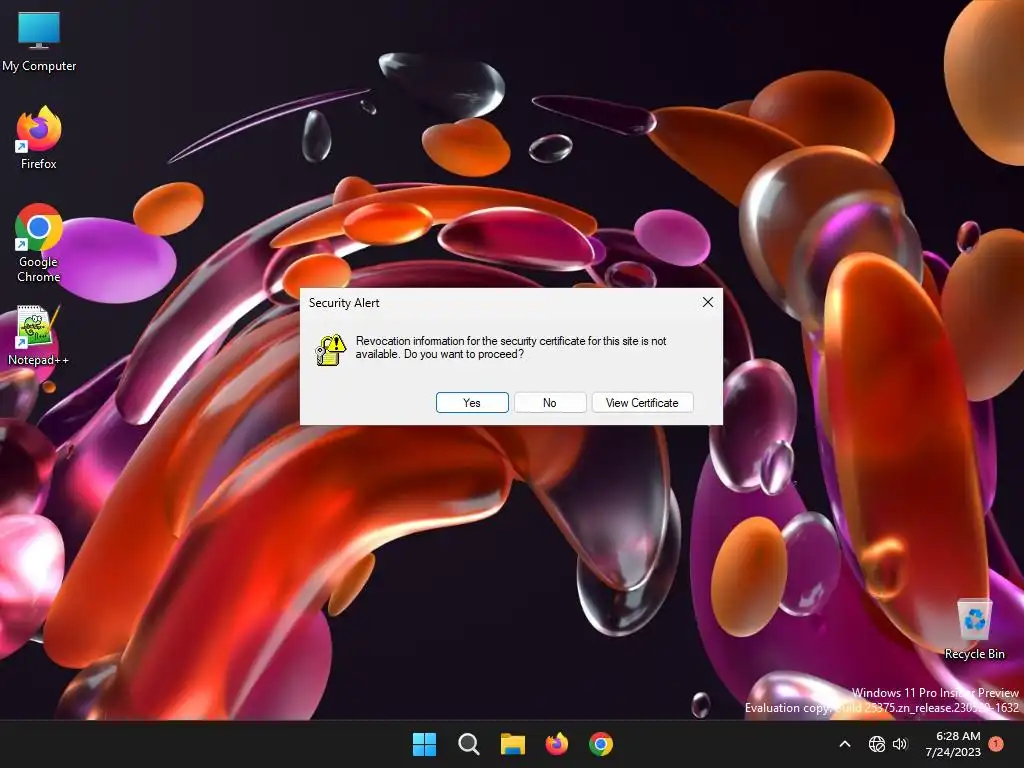
Task: Select the Recycle Bin desktop icon
Action: [974, 630]
